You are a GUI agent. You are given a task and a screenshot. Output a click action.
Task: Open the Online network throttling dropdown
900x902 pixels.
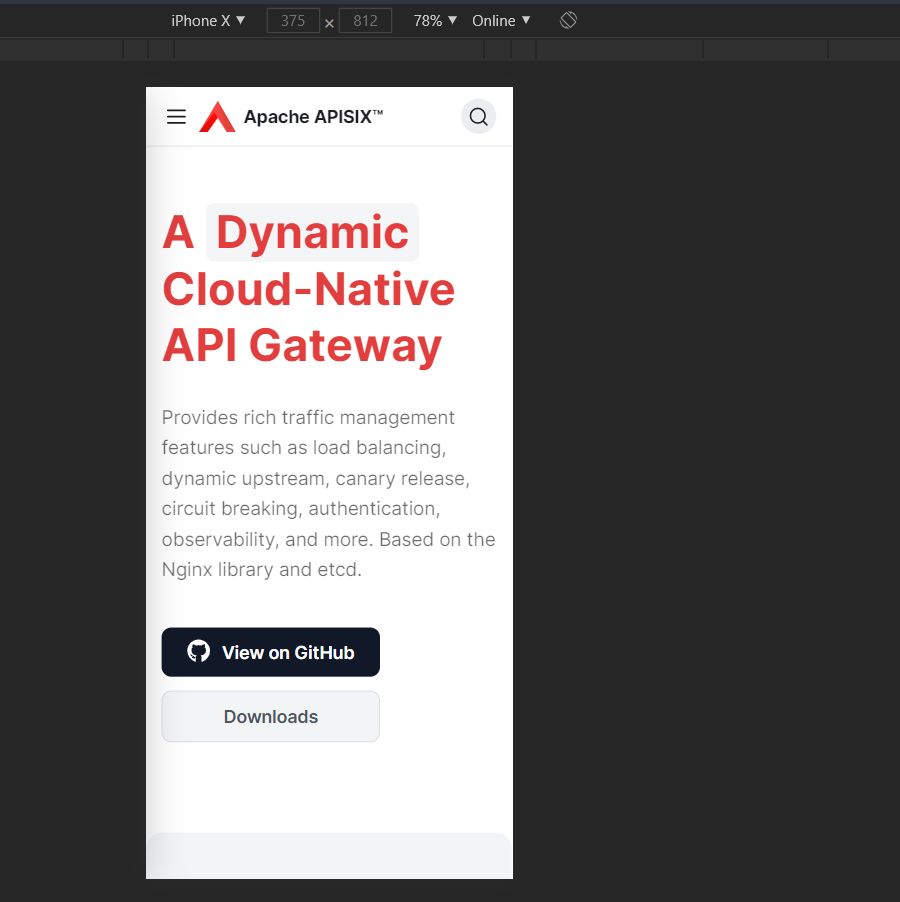click(501, 21)
